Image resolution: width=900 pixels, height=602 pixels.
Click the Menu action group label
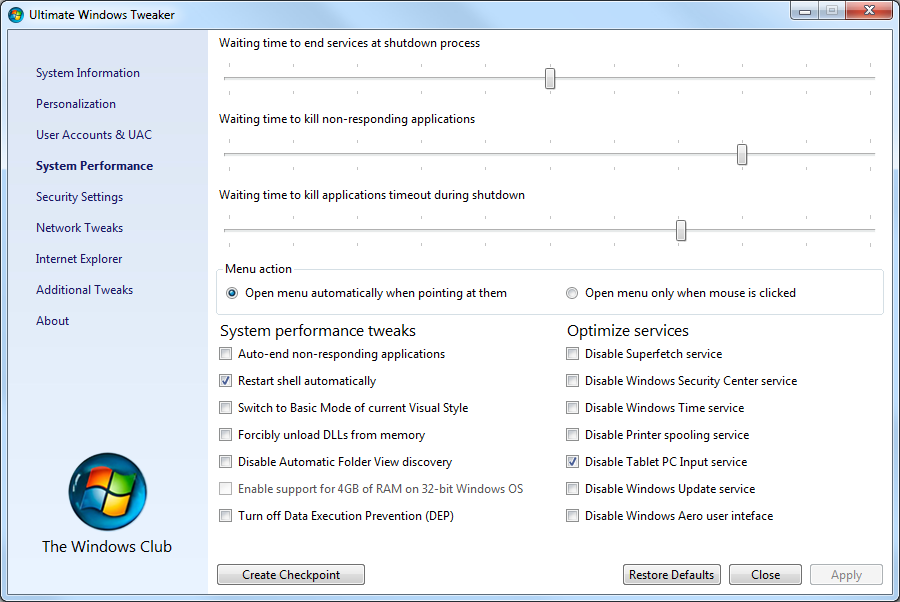(x=258, y=269)
